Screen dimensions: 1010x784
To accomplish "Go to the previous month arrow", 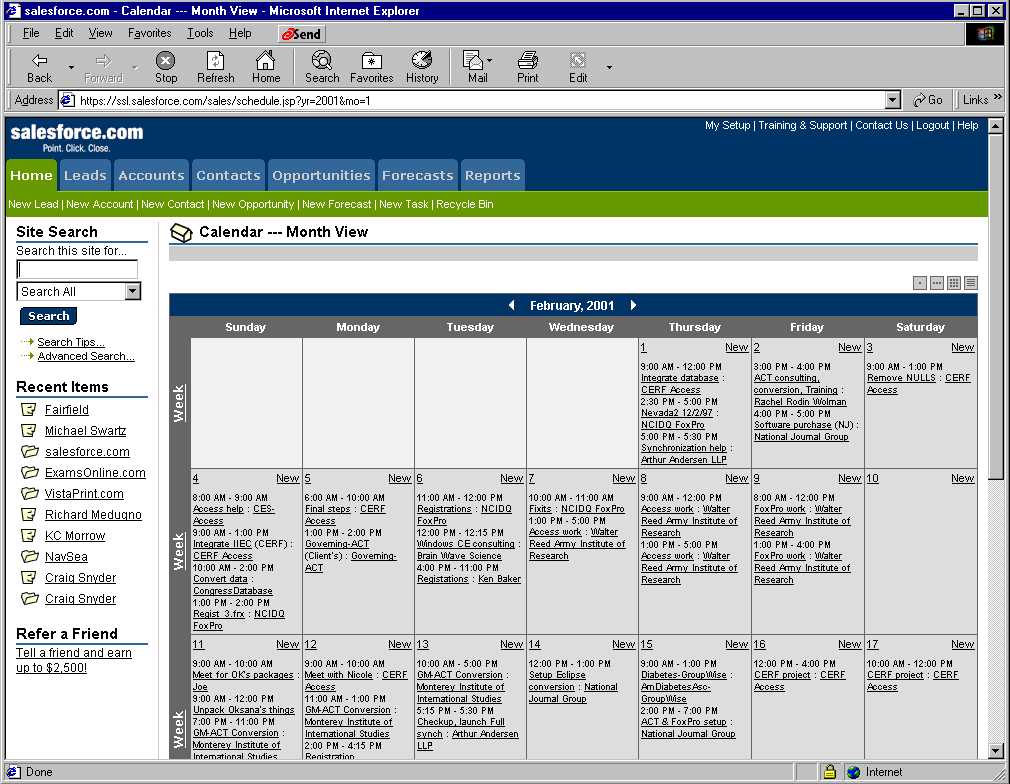I will 511,305.
